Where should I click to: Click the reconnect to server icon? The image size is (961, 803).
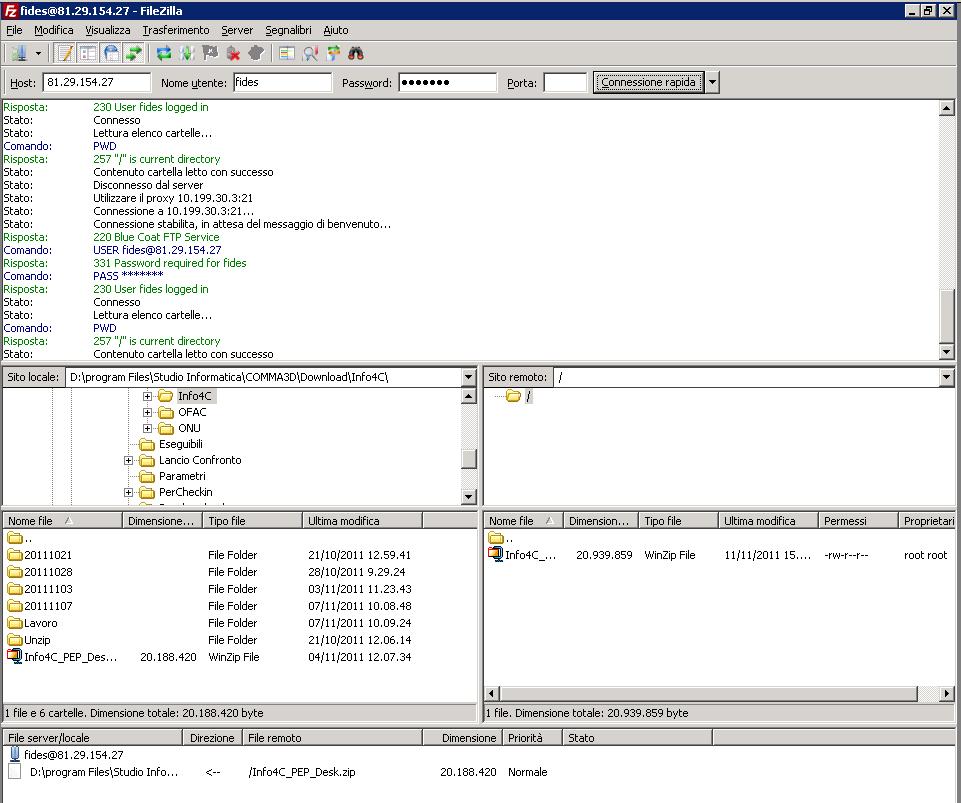[x=256, y=53]
